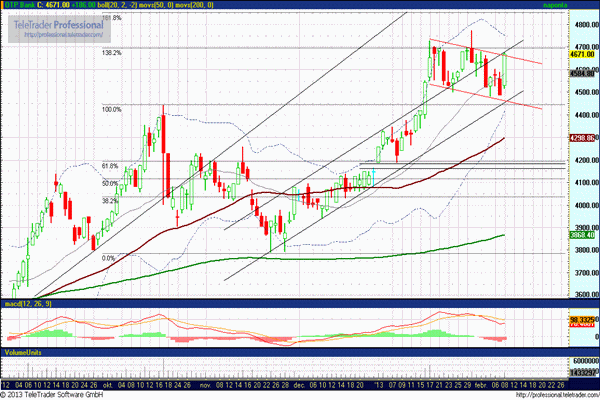Viewport: 600px width, 400px height.
Task: Select the macd(12, 26, 9) panel label
Action: click(x=28, y=302)
